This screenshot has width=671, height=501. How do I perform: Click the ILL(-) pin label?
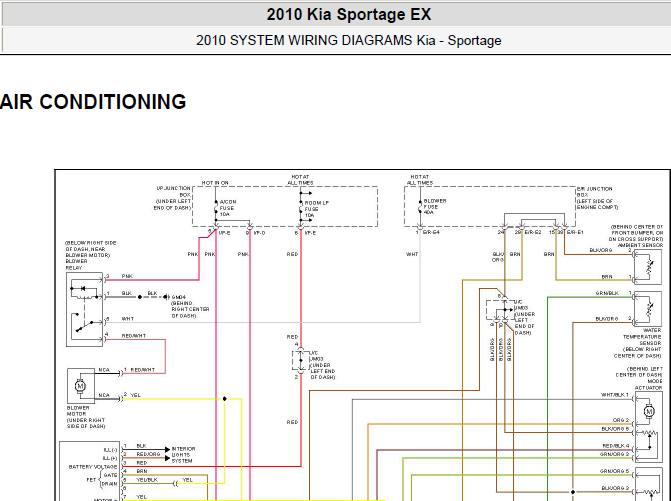110,450
